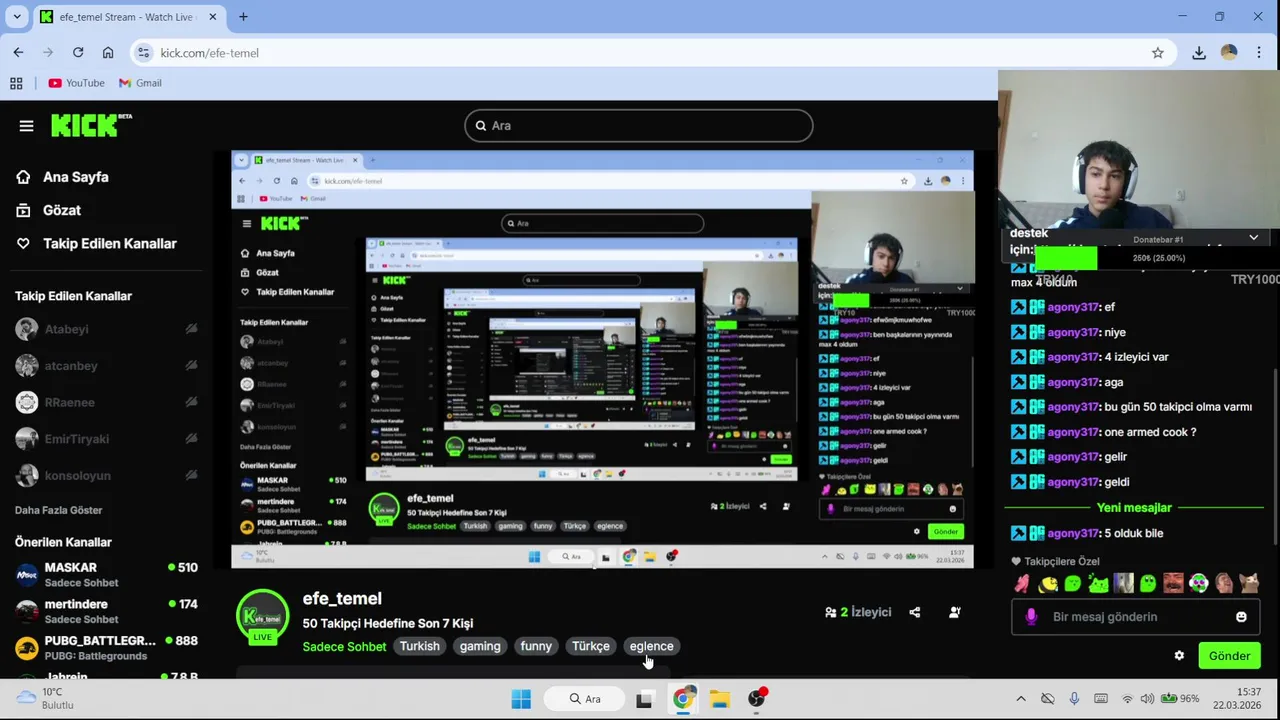Insert the pop cat emote
The width and height of the screenshot is (1280, 720).
(x=1248, y=583)
